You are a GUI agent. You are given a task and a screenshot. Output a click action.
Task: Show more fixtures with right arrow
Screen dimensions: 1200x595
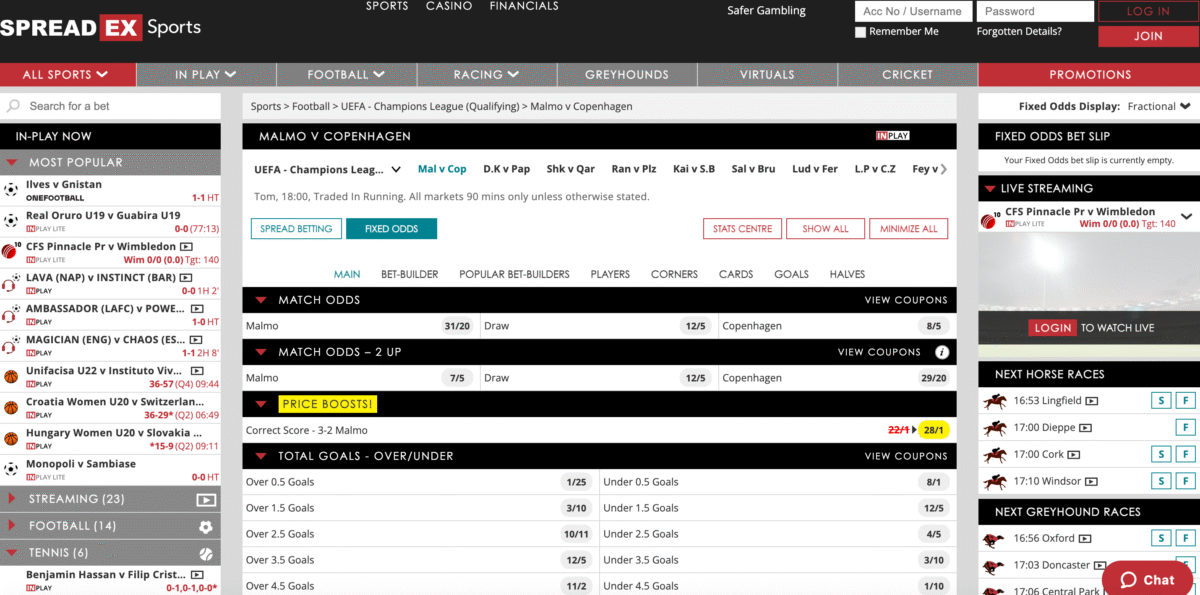click(x=944, y=169)
